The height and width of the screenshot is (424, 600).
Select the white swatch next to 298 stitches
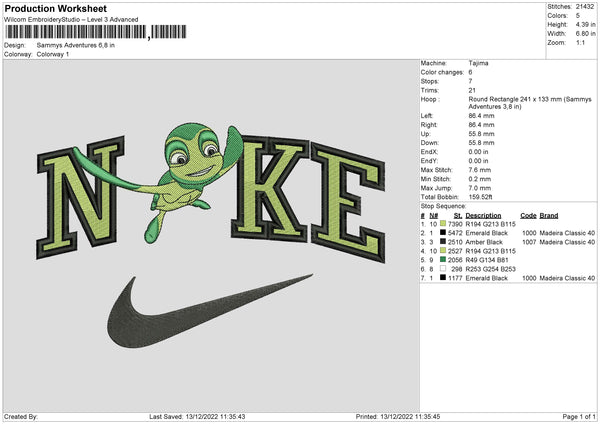(x=443, y=269)
